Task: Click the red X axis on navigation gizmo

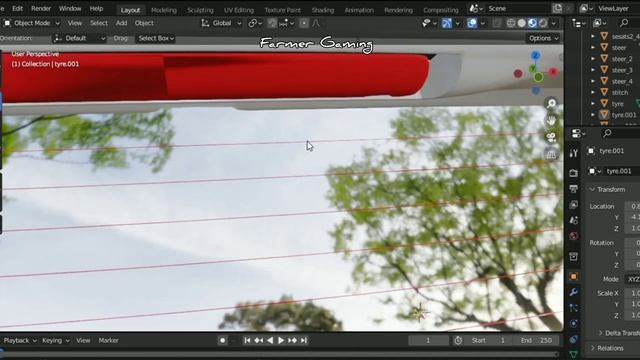Action: click(x=553, y=72)
